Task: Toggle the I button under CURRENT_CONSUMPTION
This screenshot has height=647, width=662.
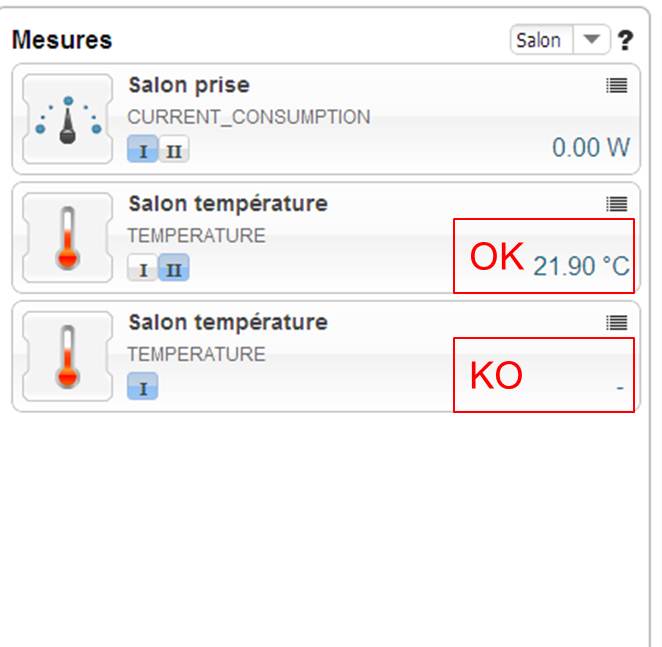Action: coord(142,151)
